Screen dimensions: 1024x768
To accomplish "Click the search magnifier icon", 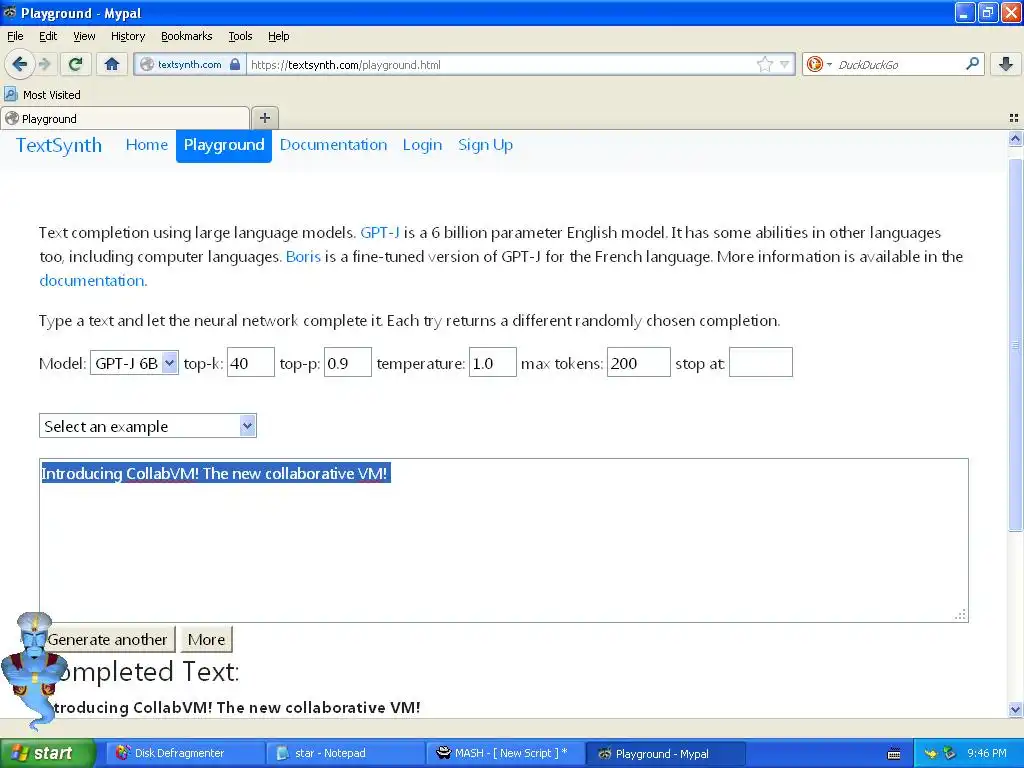I will coord(972,64).
